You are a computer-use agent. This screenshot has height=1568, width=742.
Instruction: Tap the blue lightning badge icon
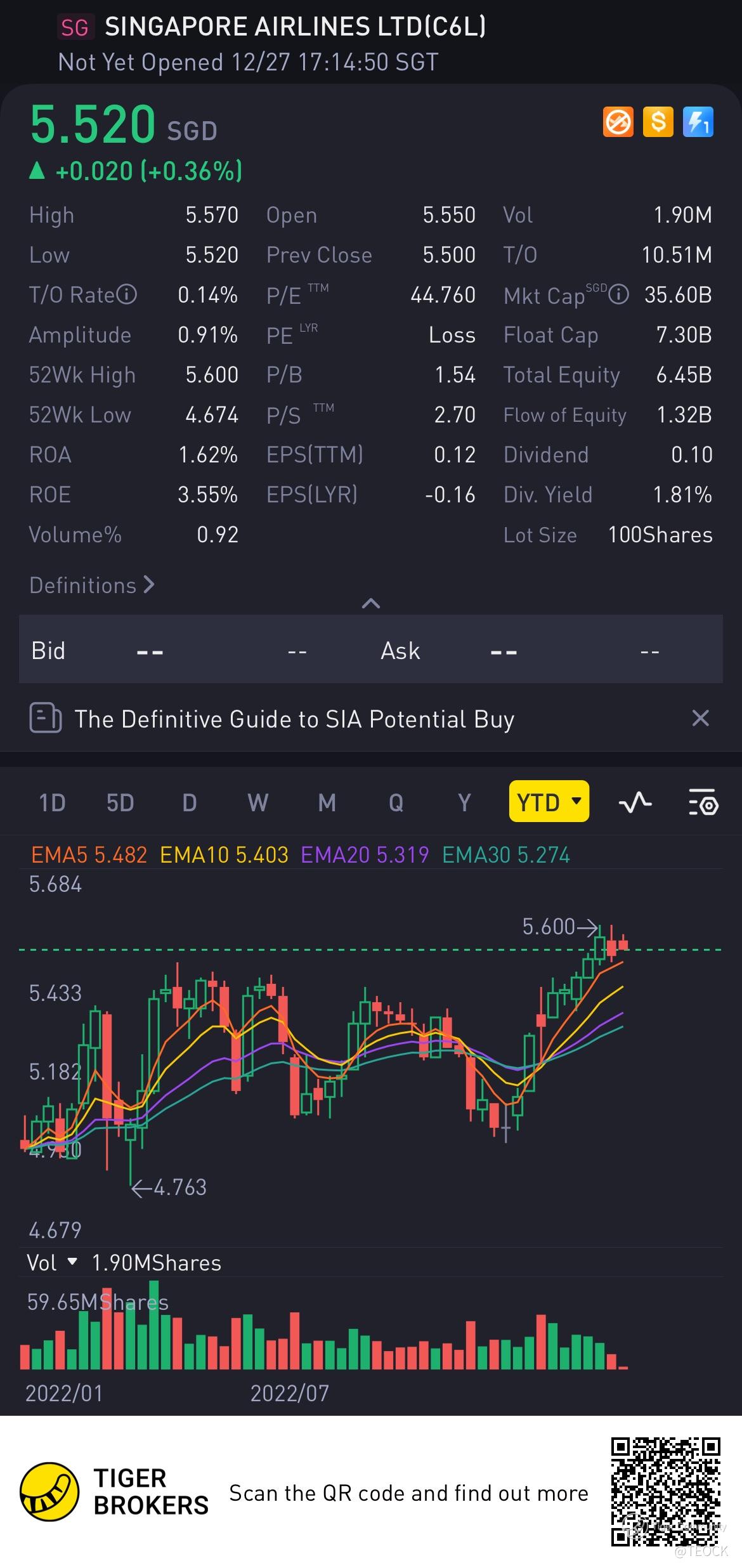pos(698,122)
